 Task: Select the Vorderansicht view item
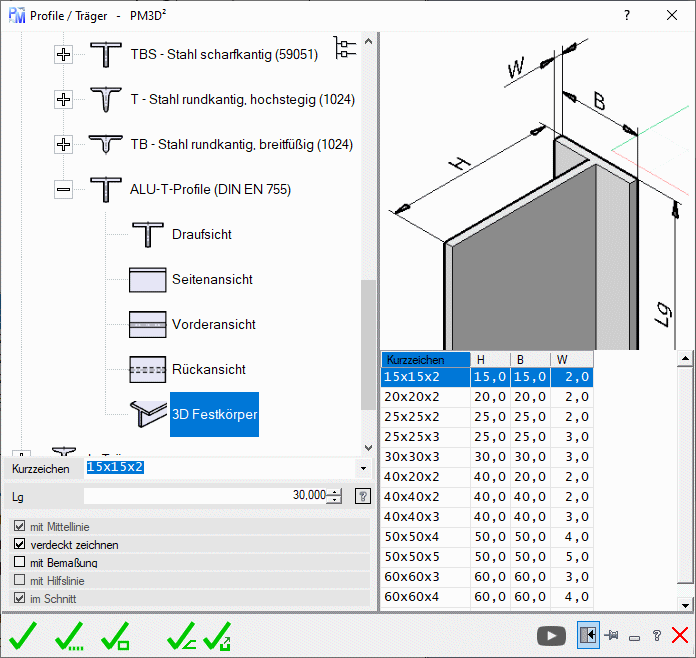213,324
